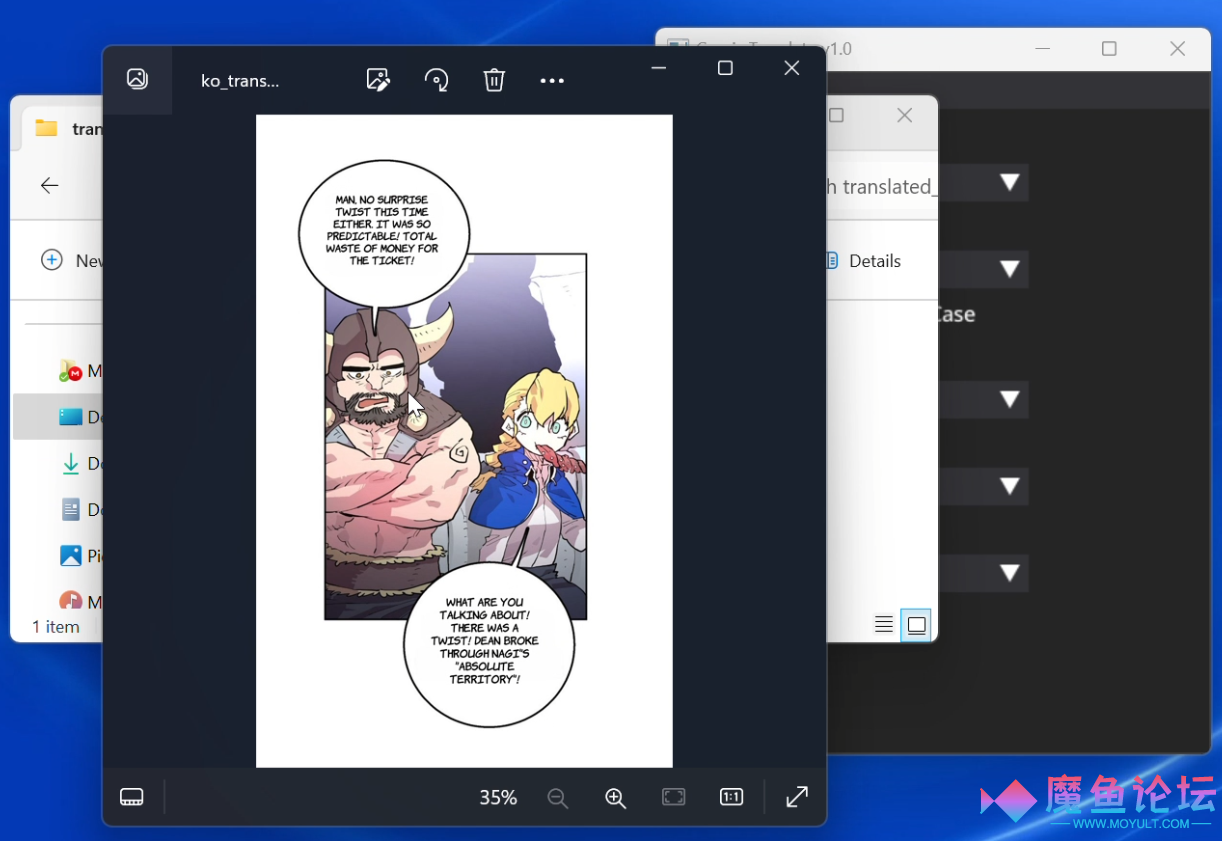Switch File Explorer to large thumbnails view
Viewport: 1222px width, 841px height.
(916, 625)
